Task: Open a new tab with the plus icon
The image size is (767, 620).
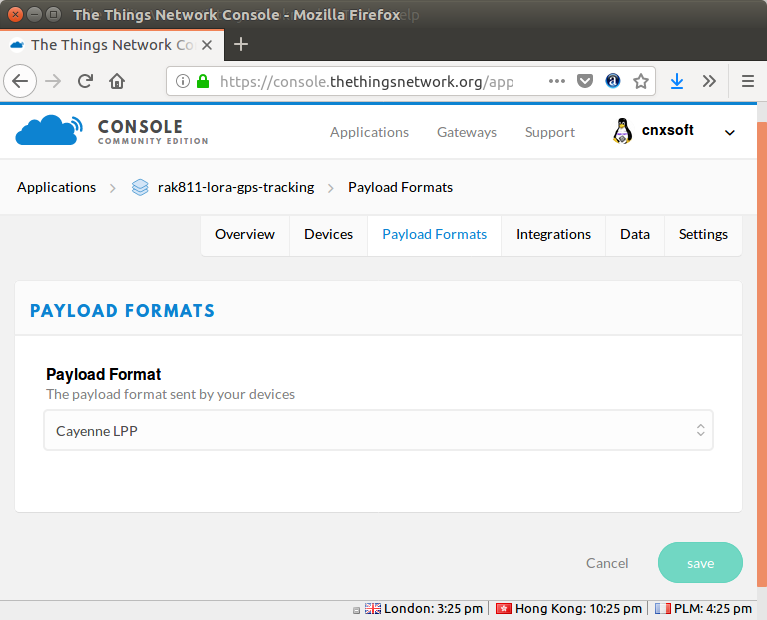Action: coord(241,45)
